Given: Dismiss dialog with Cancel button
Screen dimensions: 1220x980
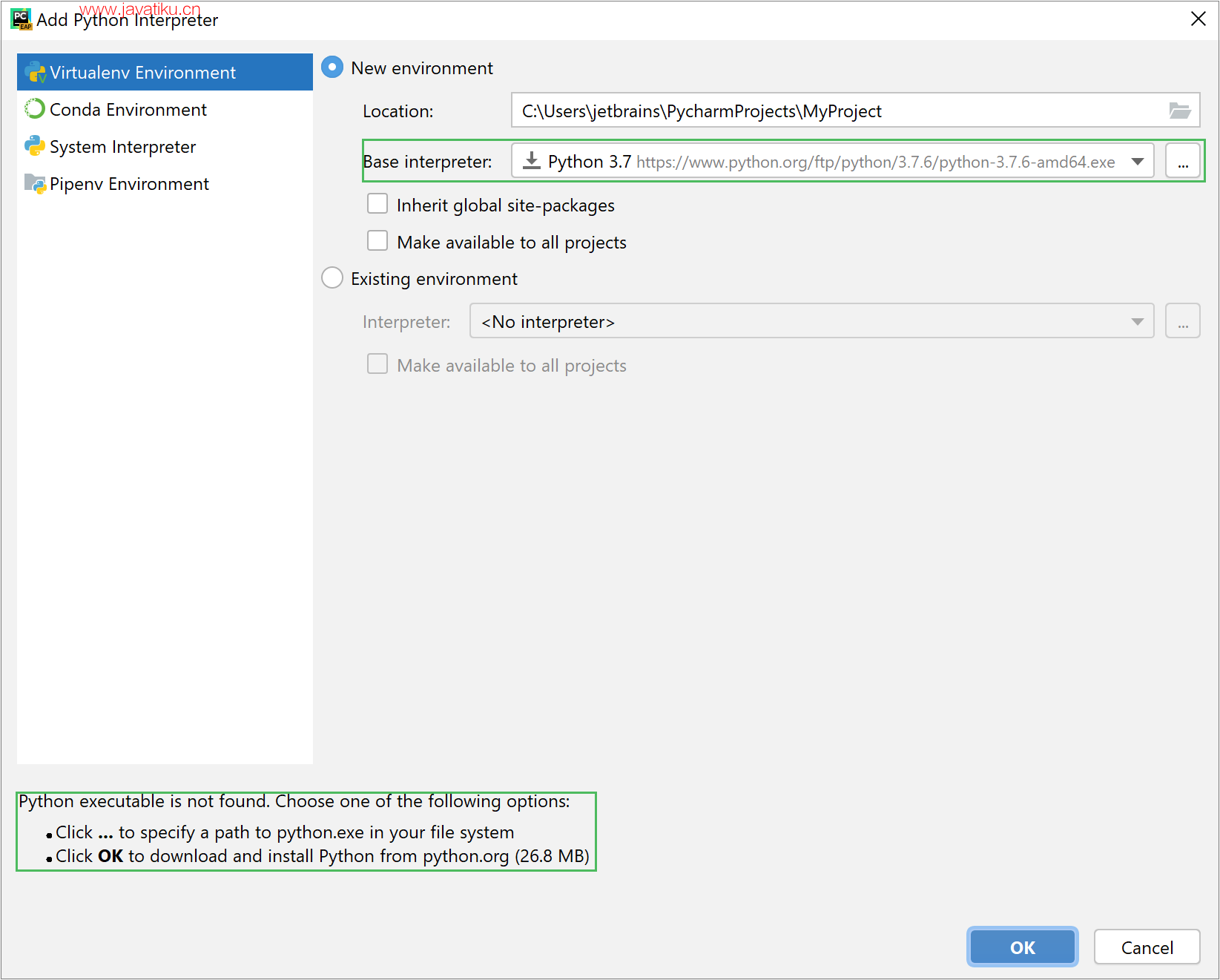Looking at the screenshot, I should point(1147,947).
